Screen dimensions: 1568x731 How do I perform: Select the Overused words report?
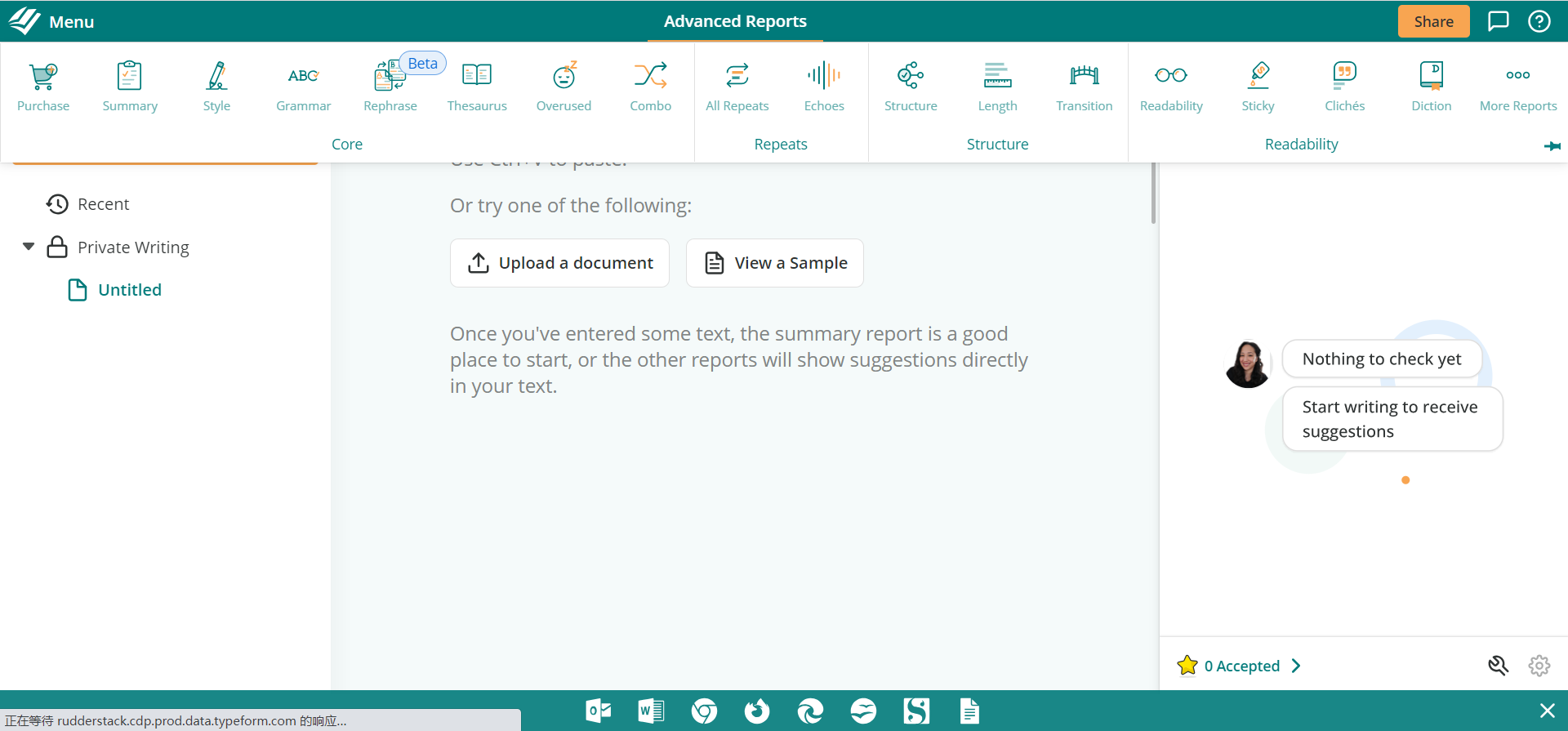(563, 87)
